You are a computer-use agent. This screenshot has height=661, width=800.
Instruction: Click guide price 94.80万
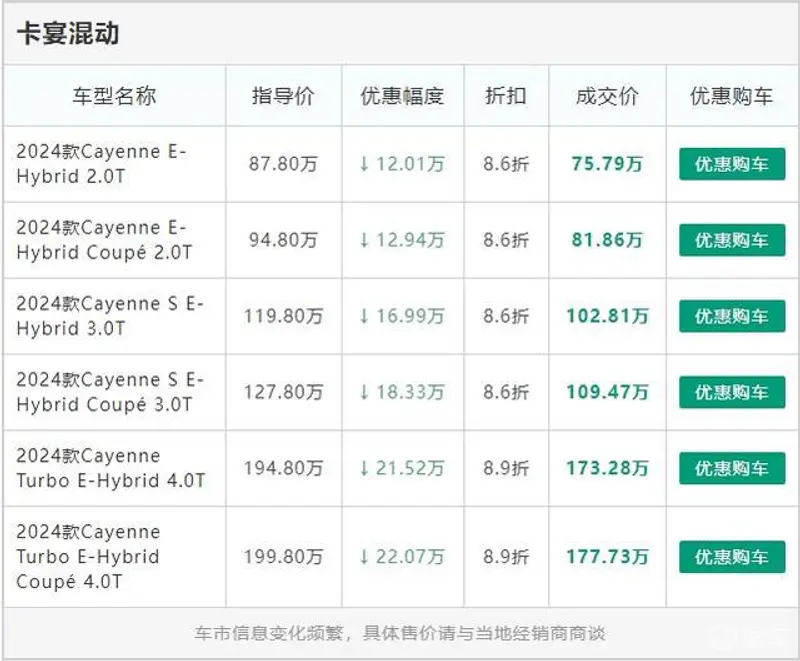(x=283, y=240)
